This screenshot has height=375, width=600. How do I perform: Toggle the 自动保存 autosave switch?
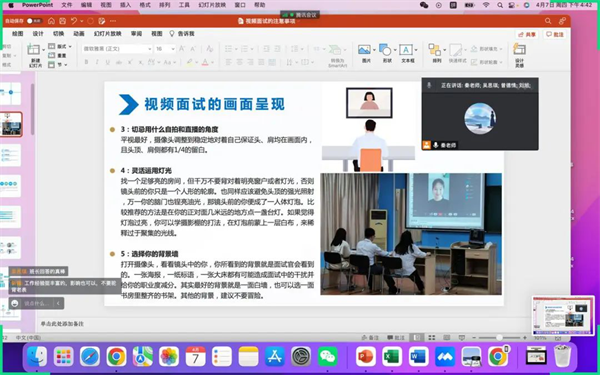coord(34,21)
